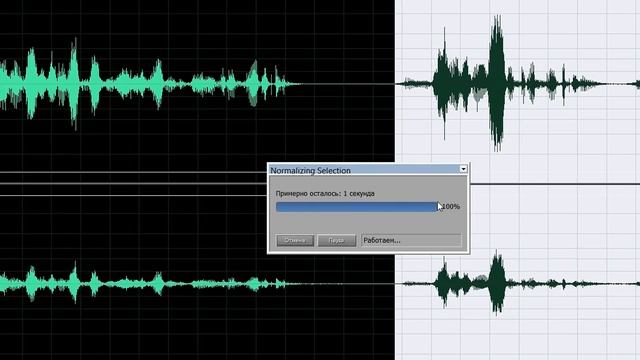640x360 pixels.
Task: Click the '100%' progress percentage label
Action: point(451,207)
